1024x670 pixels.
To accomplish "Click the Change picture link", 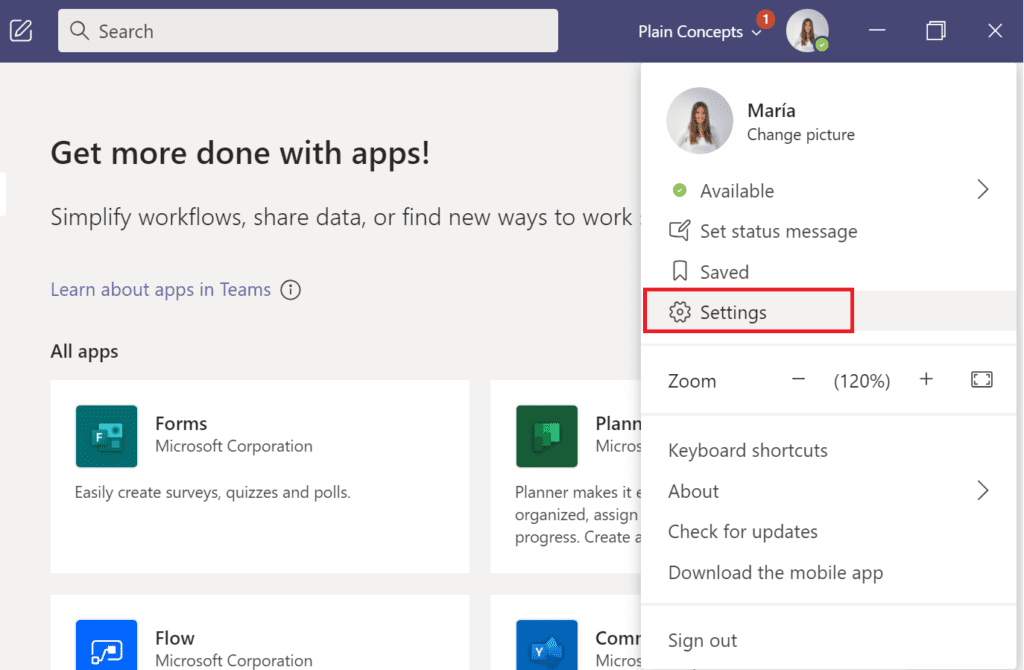I will point(801,134).
